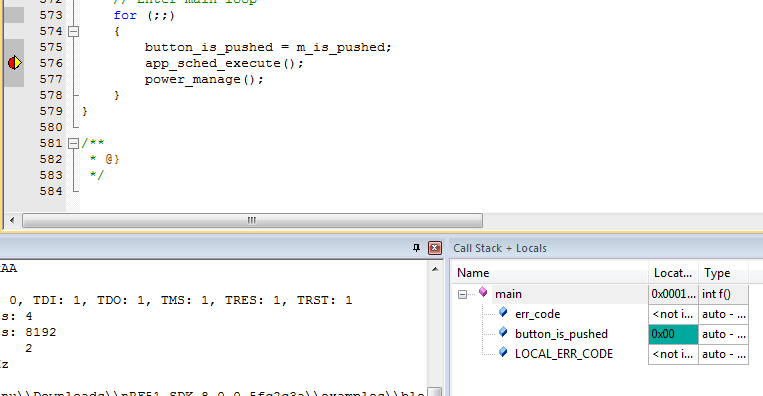Click the LOCAL_ERR_CODE variable icon
Viewport: 763px width, 396px height.
click(503, 352)
